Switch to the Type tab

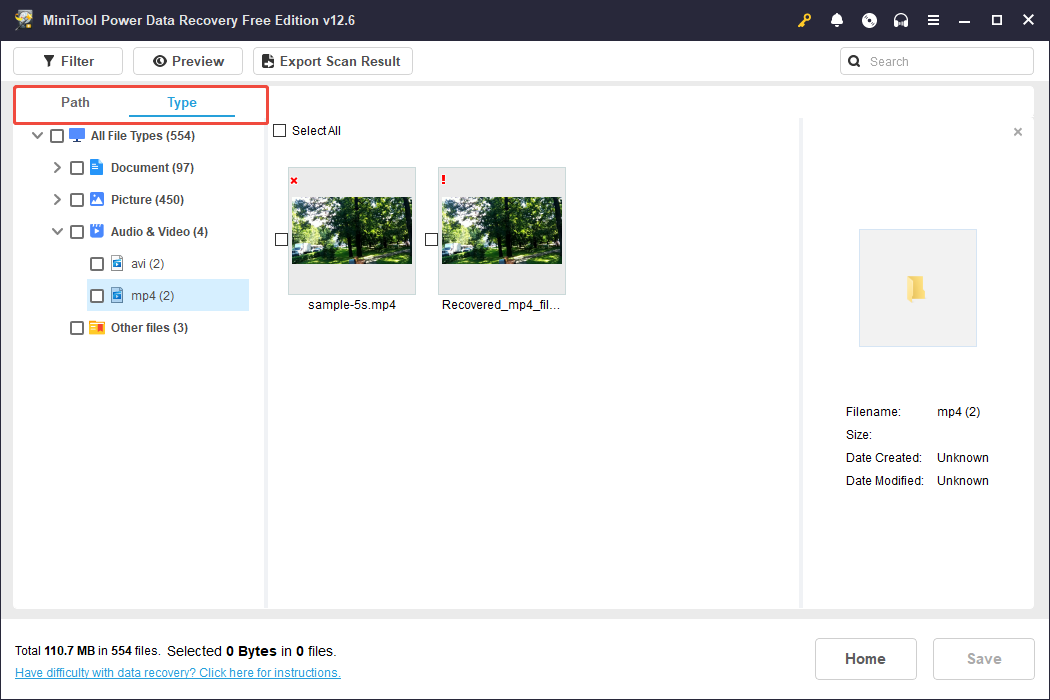point(181,102)
